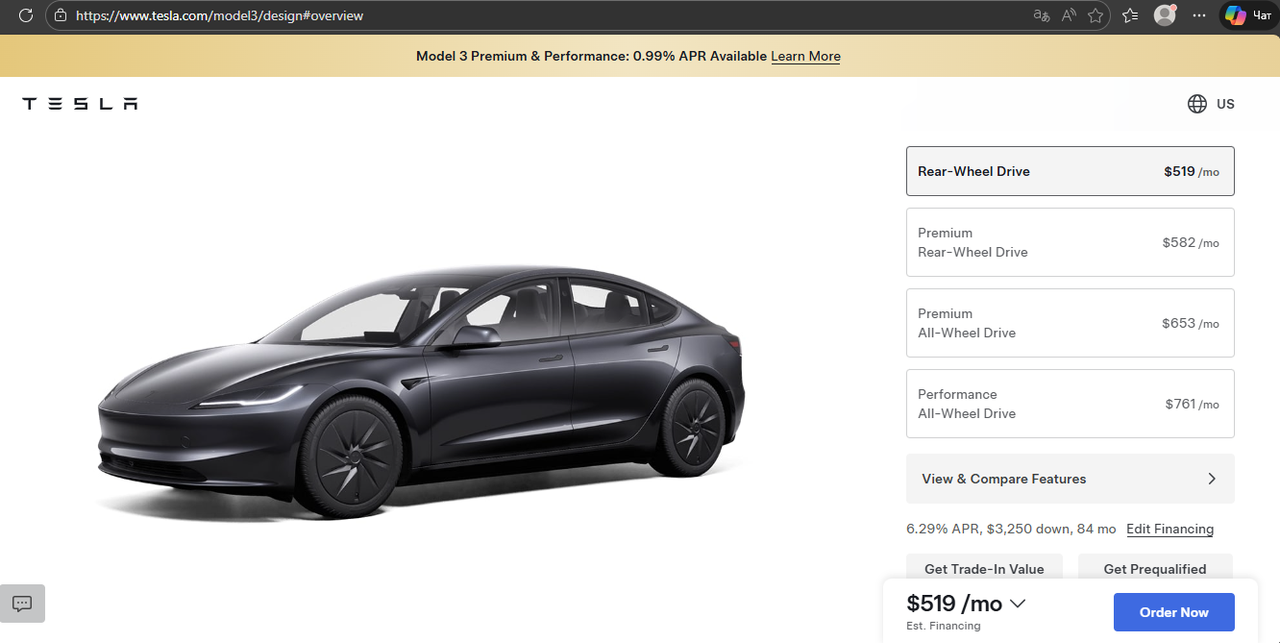This screenshot has height=643, width=1280.
Task: Click the Order Now button
Action: coord(1174,612)
